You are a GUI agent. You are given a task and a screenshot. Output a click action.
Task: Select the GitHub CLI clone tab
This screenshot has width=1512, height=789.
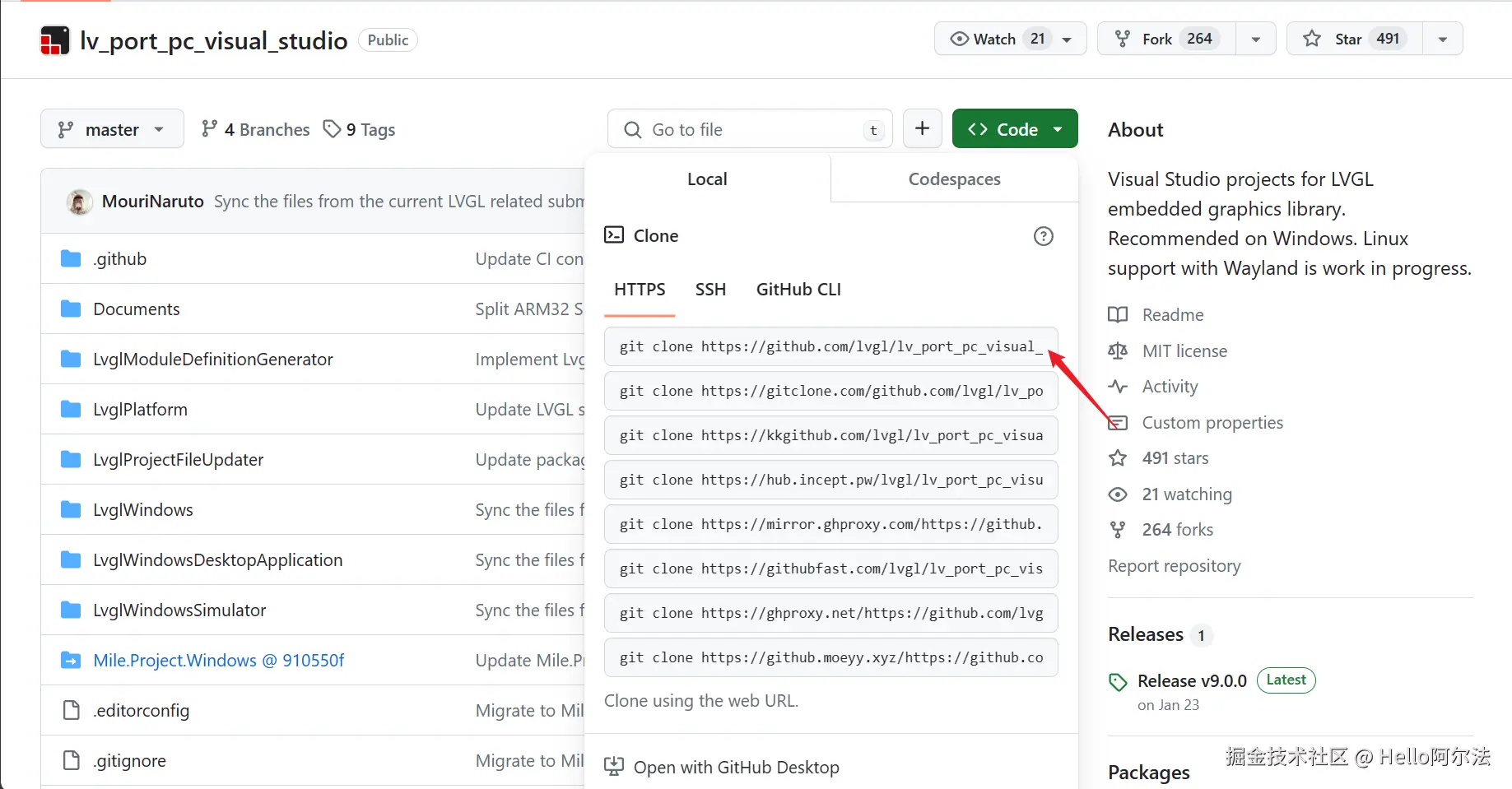(798, 290)
